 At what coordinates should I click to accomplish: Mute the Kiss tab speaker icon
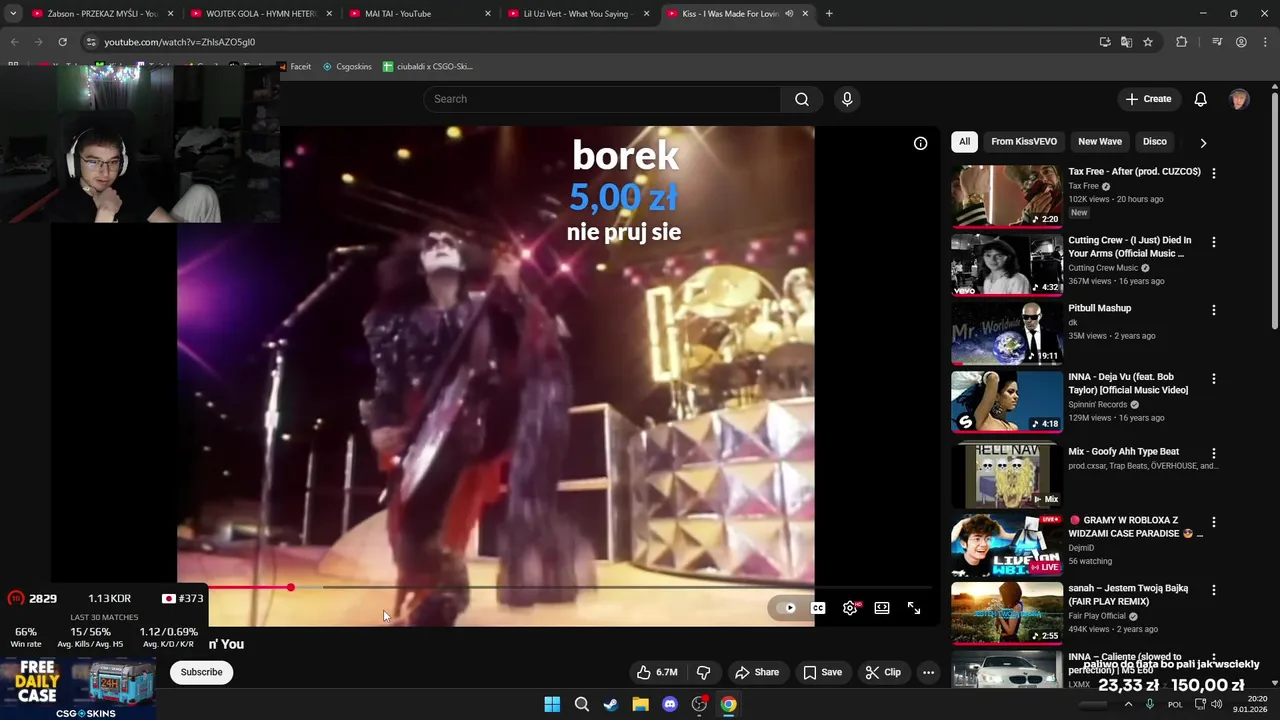pyautogui.click(x=789, y=14)
